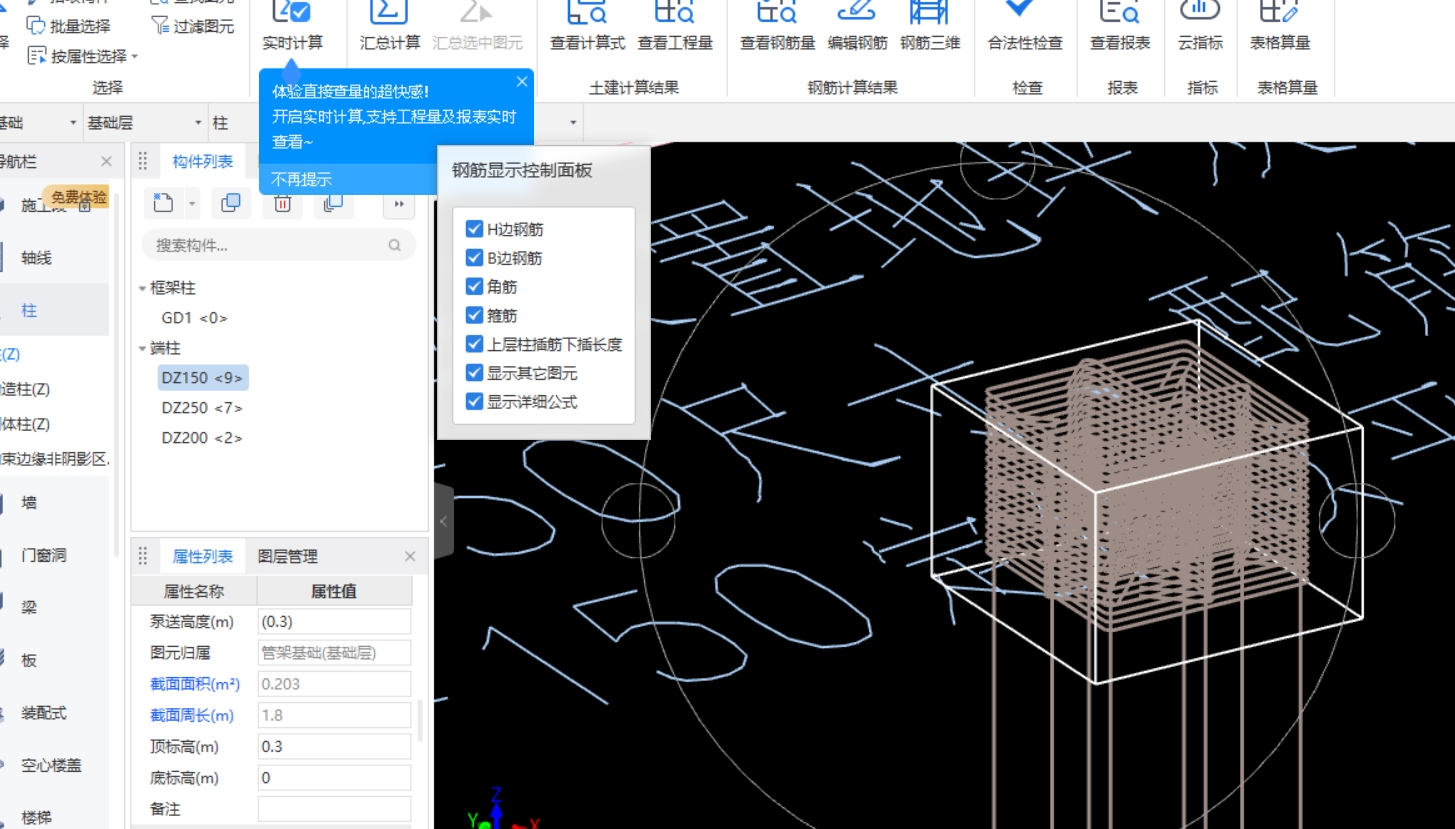Image resolution: width=1455 pixels, height=829 pixels.
Task: Switch to 构件列表 tab
Action: pyautogui.click(x=202, y=162)
